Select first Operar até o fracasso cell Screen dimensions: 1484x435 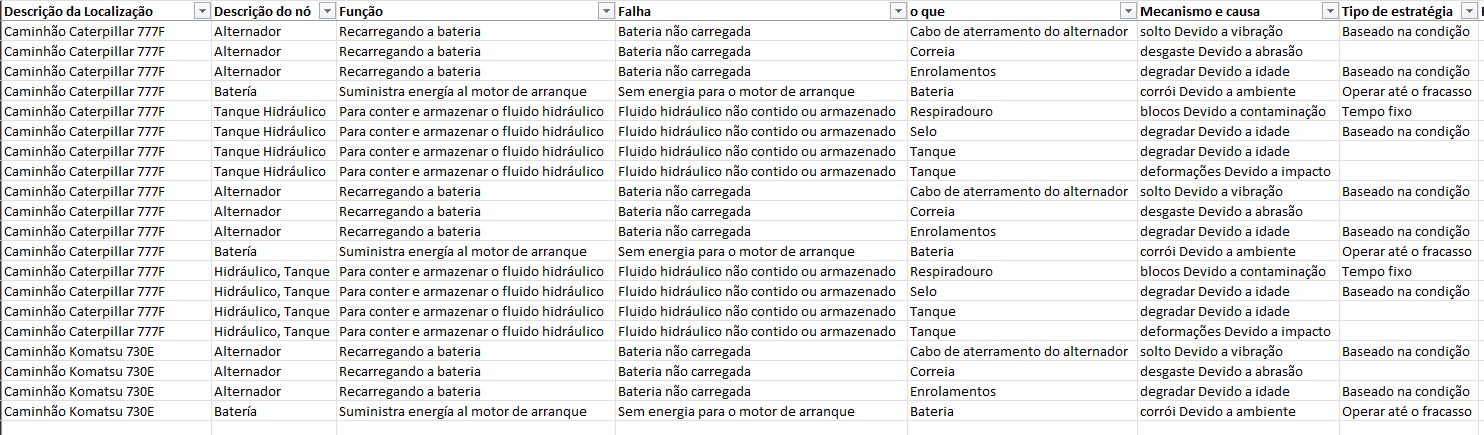(x=1410, y=91)
